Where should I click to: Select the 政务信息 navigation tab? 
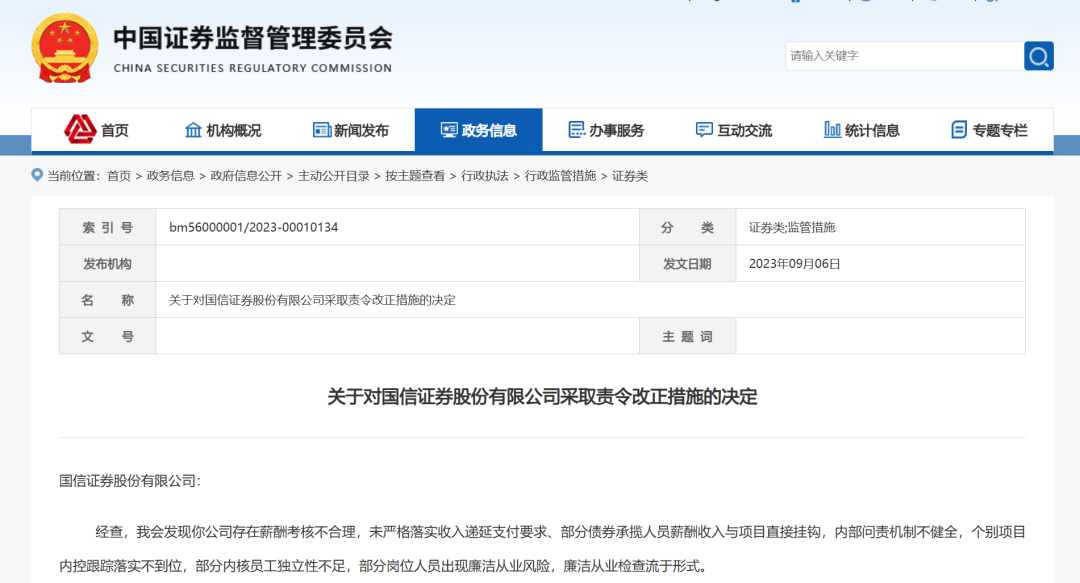pyautogui.click(x=479, y=130)
